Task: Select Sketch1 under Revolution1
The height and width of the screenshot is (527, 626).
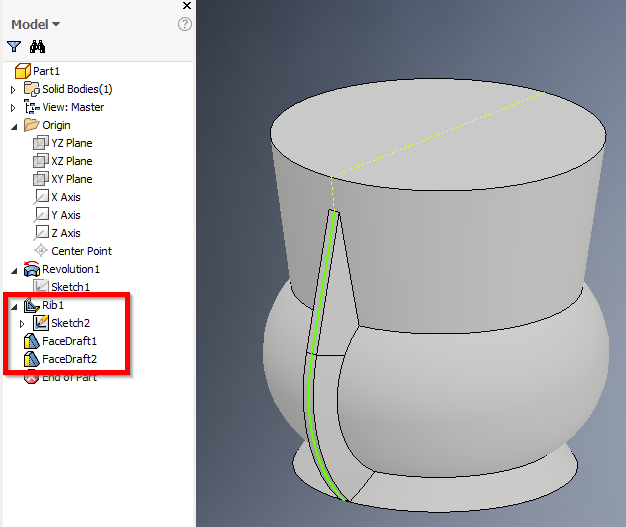Action: (70, 287)
